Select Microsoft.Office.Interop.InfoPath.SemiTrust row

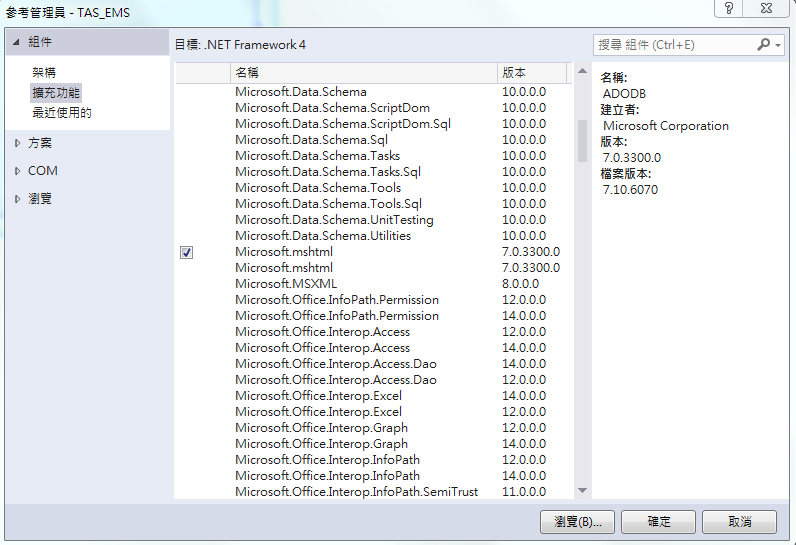[374, 492]
